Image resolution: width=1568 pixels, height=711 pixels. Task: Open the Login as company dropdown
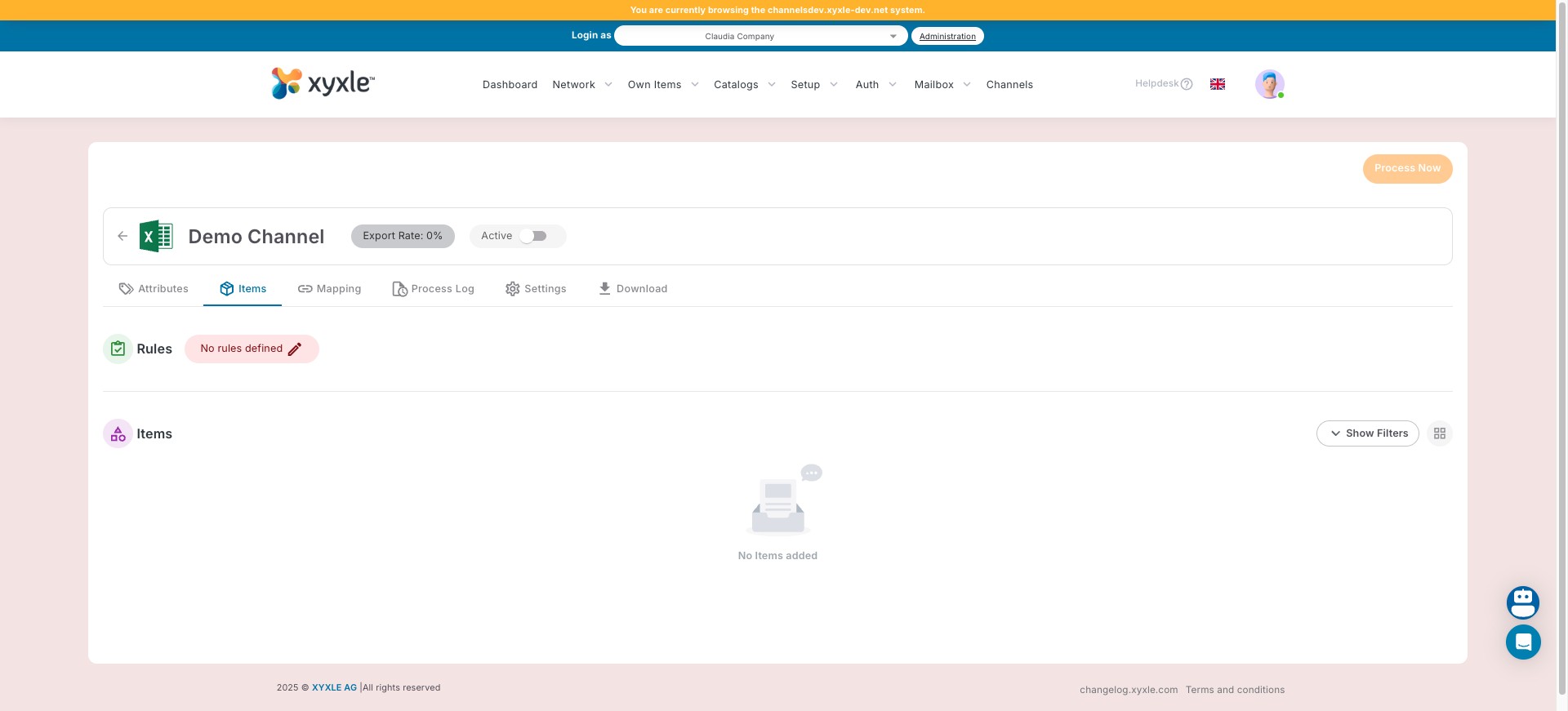[759, 36]
